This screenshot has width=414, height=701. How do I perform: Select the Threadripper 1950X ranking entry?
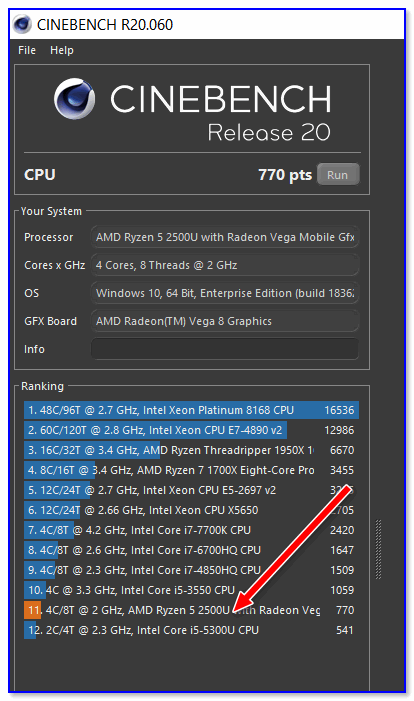(x=191, y=450)
